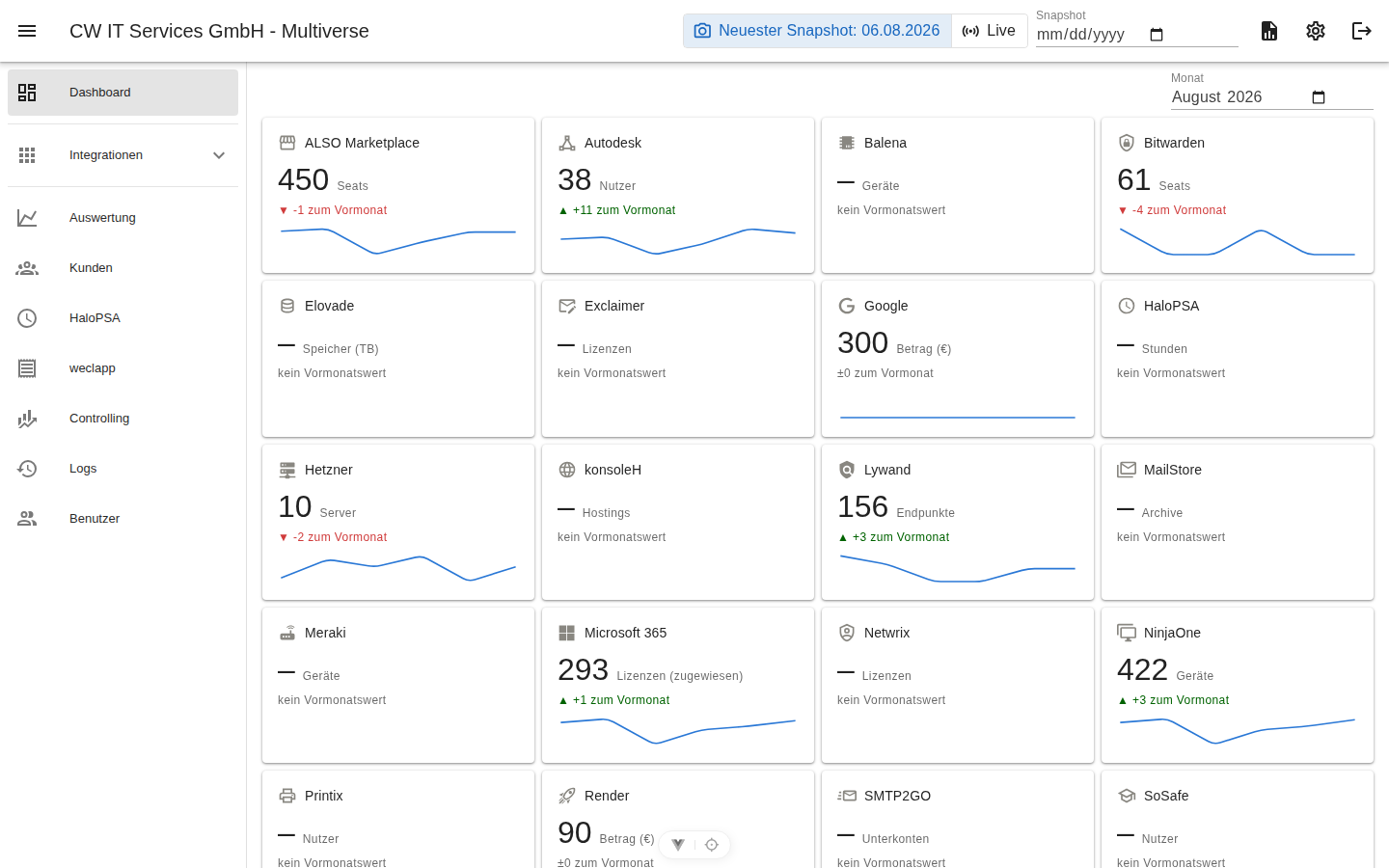
Task: Click the logout icon
Action: [x=1362, y=31]
